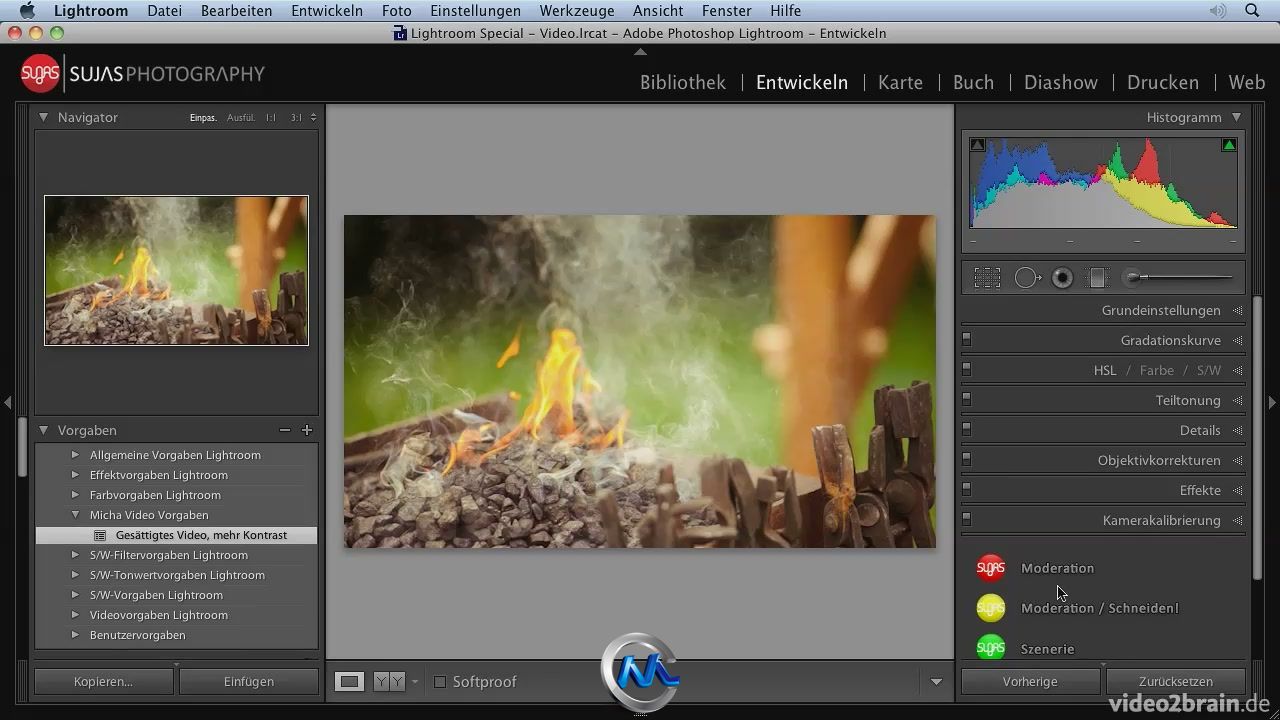Viewport: 1280px width, 720px height.
Task: Toggle Kamerakalibrierung panel switch
Action: pos(966,520)
